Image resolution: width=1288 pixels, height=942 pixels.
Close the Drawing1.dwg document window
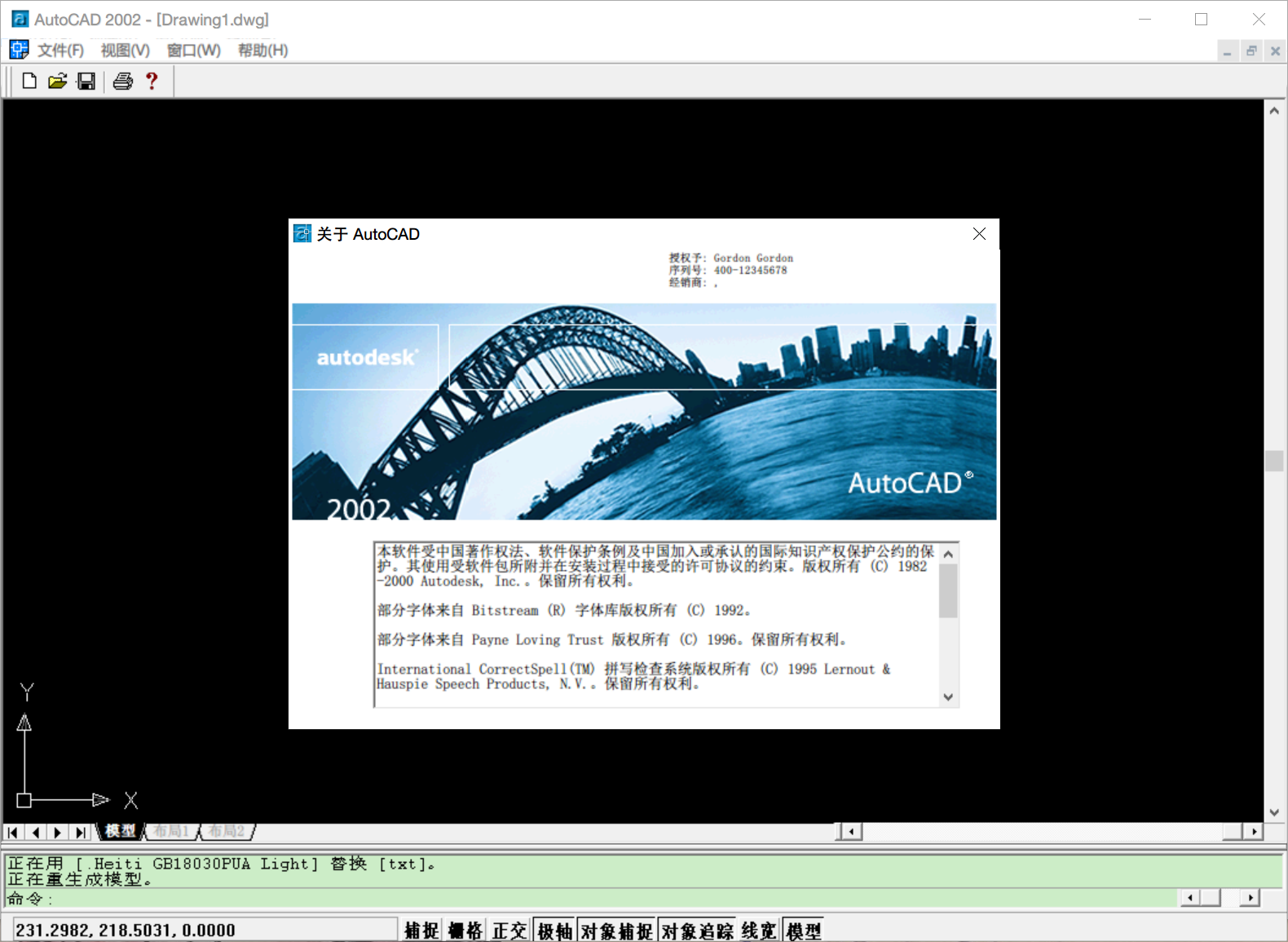1275,51
